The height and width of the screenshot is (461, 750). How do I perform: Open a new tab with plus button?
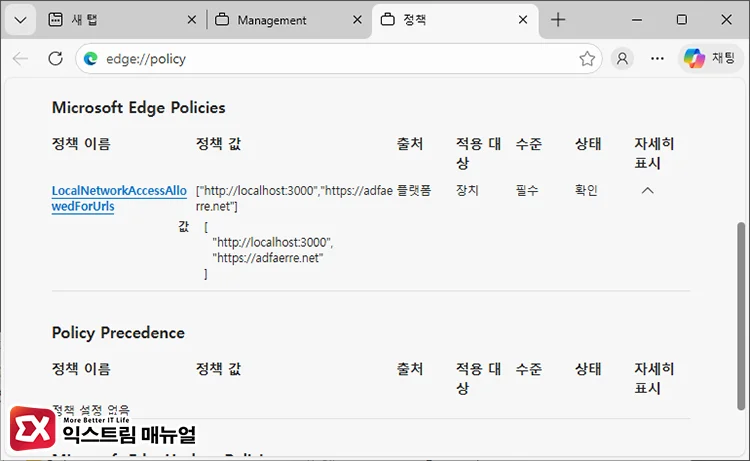click(558, 20)
